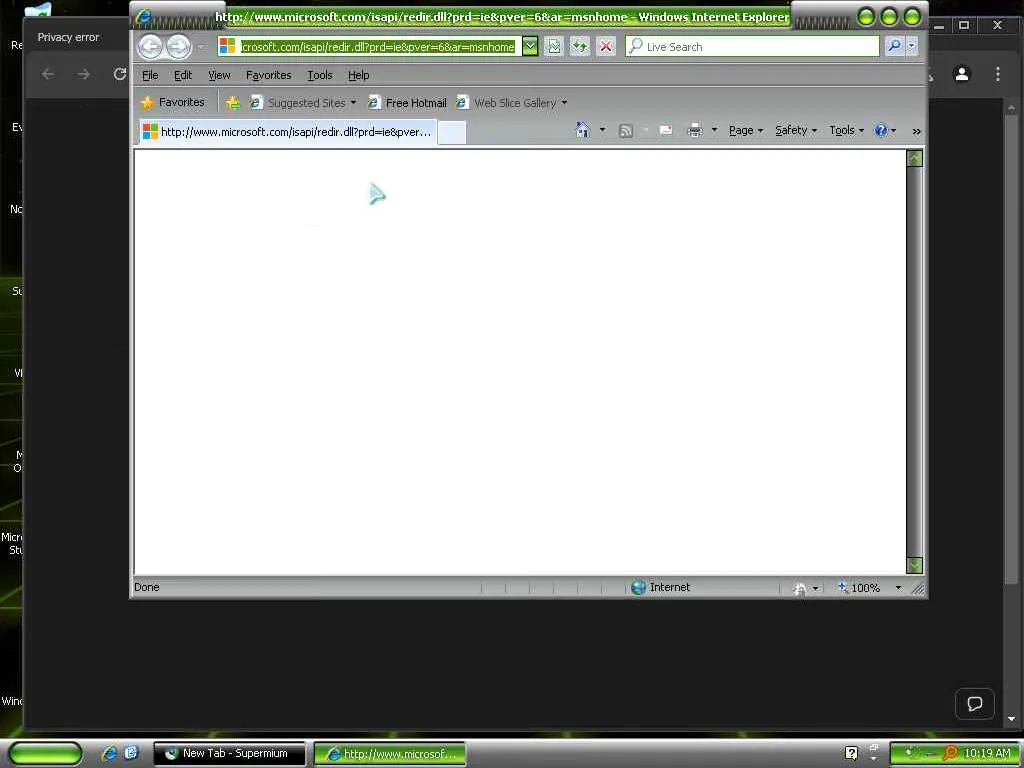Refresh the page with green arrows icon

[580, 46]
